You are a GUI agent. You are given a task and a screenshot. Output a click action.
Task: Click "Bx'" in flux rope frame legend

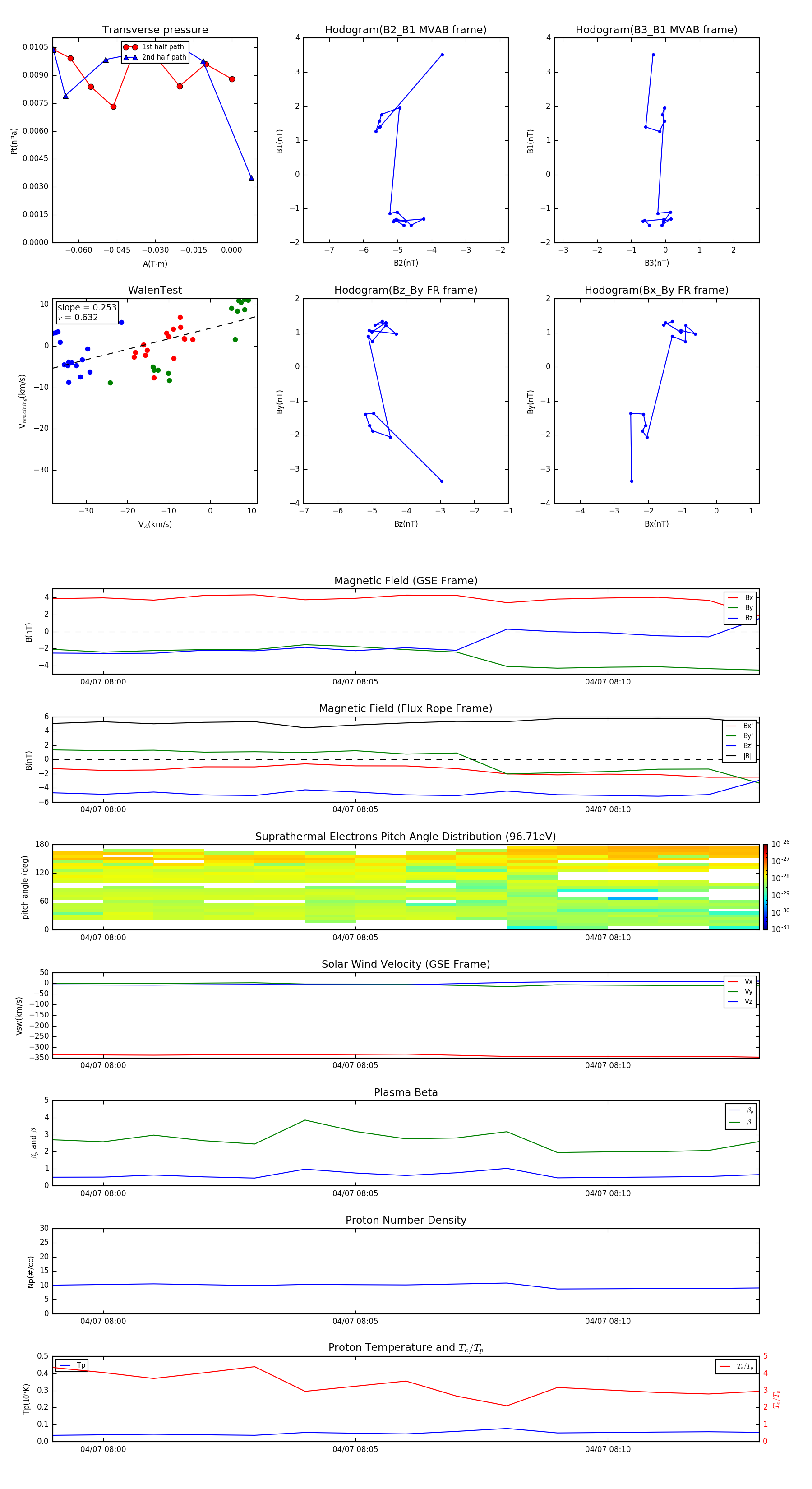point(740,726)
